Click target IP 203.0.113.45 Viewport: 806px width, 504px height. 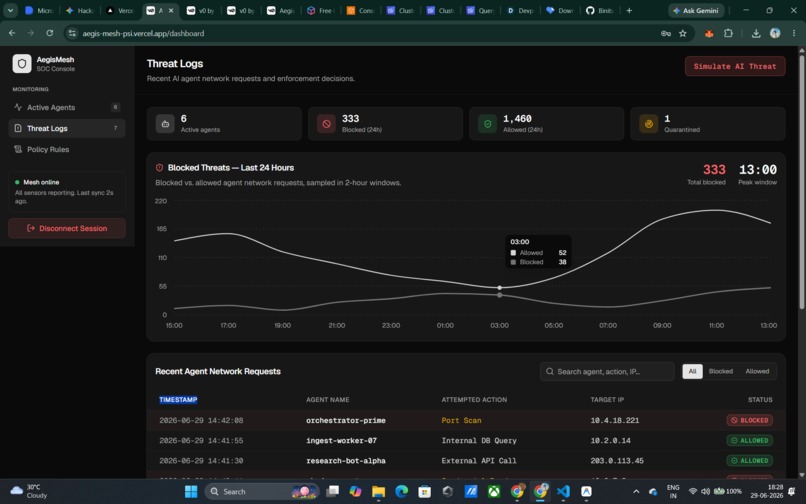pos(617,460)
